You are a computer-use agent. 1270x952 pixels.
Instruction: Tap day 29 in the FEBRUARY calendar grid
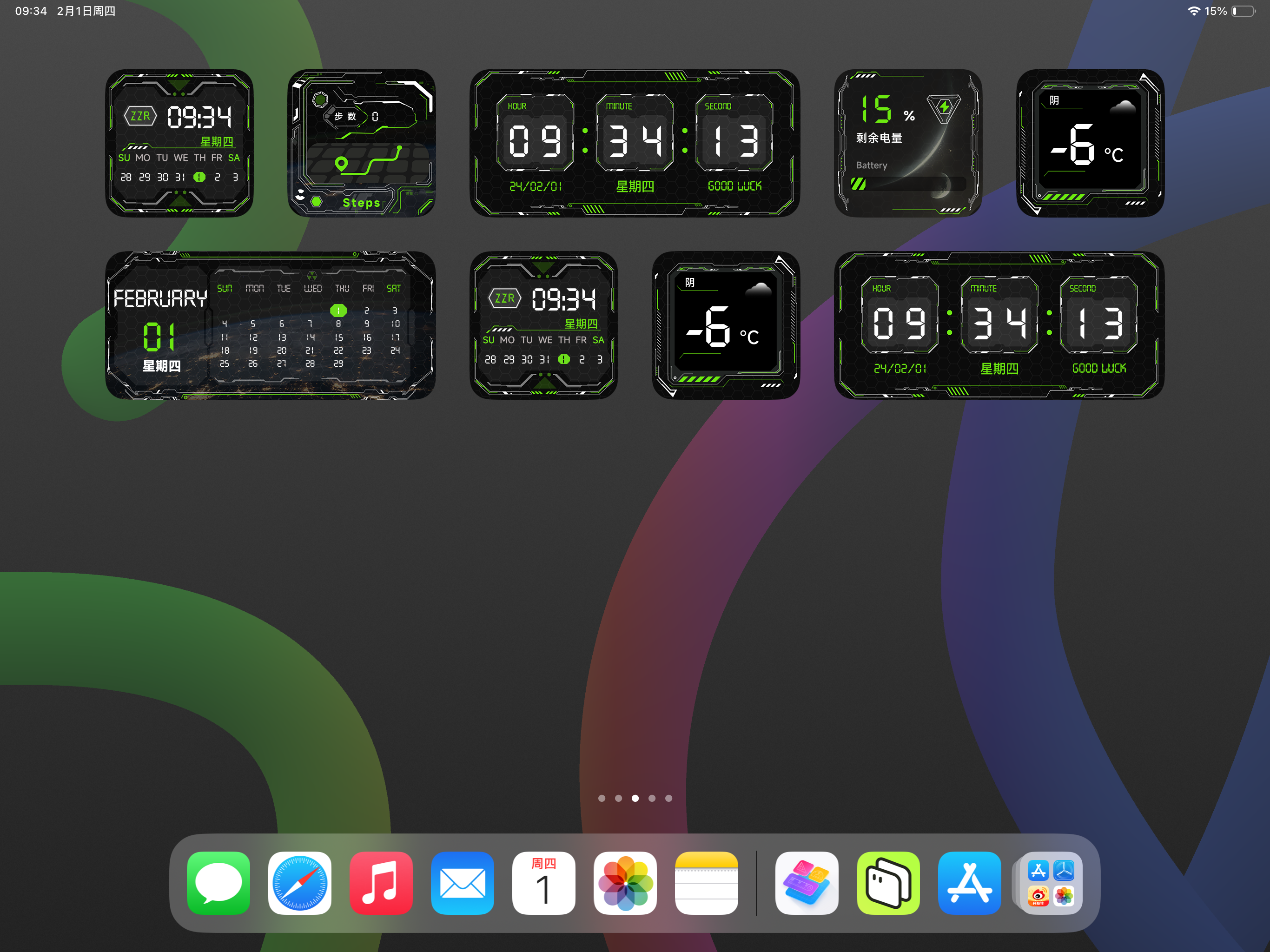[338, 364]
